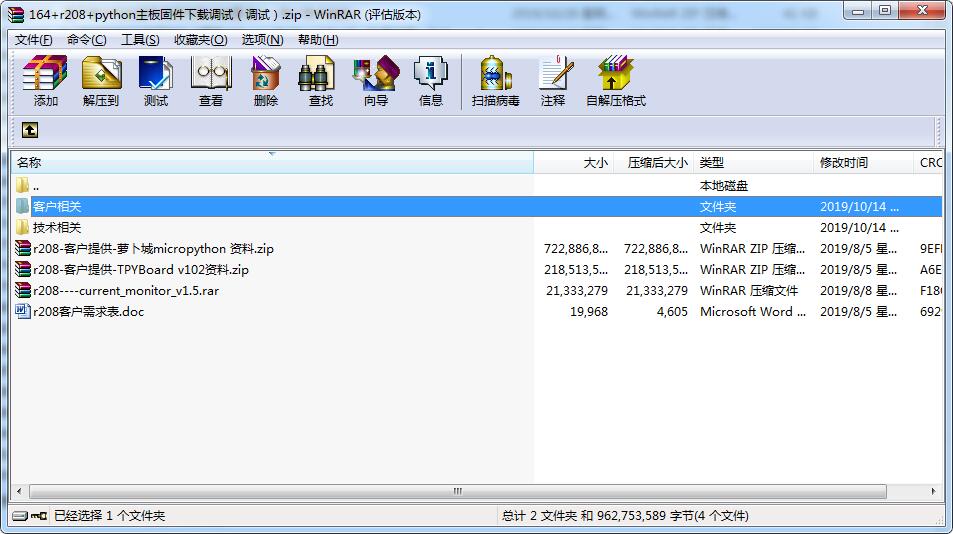Open the 工具(S) menu
The height and width of the screenshot is (534, 953).
click(x=140, y=39)
